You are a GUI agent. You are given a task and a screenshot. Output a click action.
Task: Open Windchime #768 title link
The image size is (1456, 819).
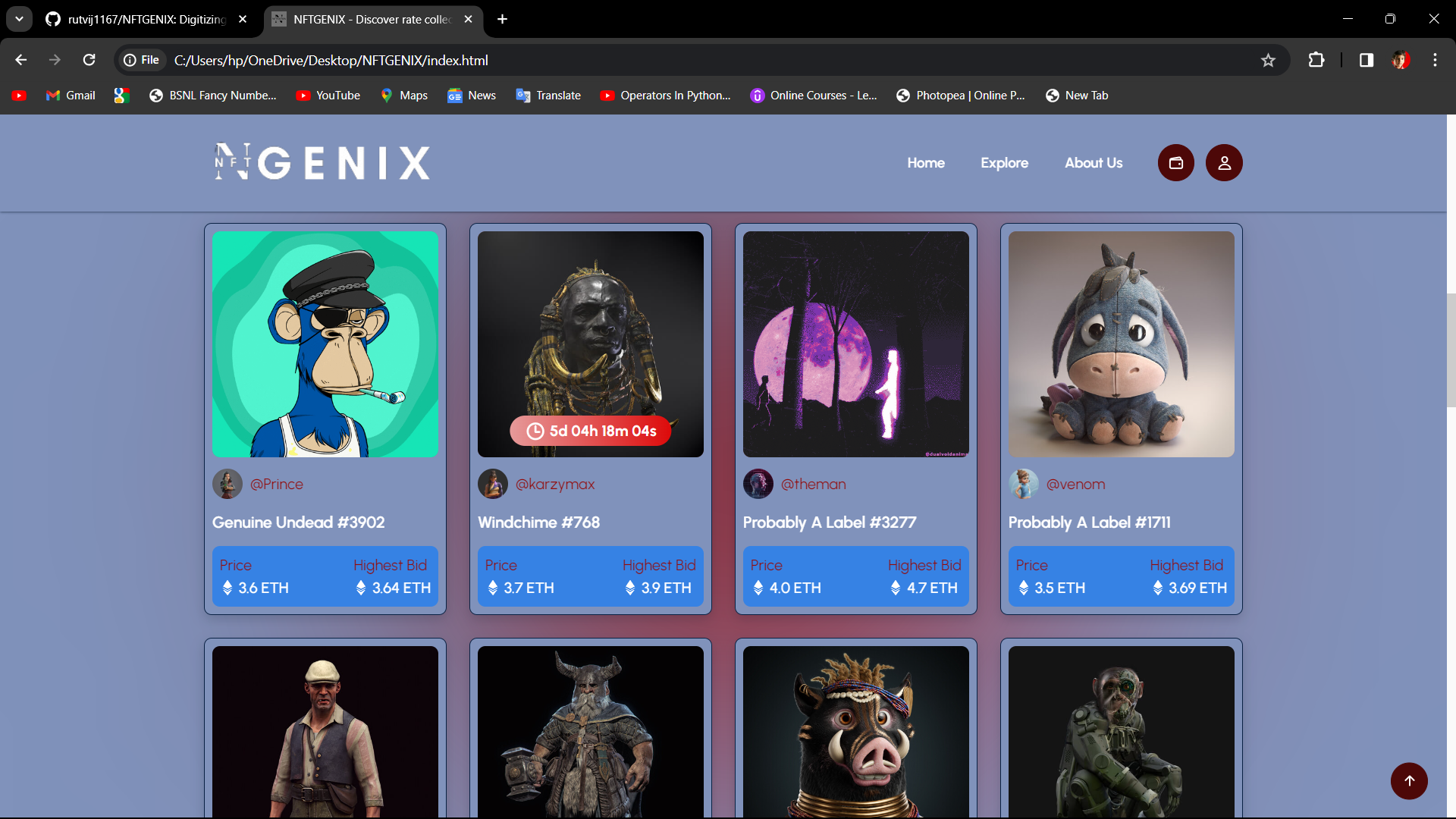coord(538,522)
